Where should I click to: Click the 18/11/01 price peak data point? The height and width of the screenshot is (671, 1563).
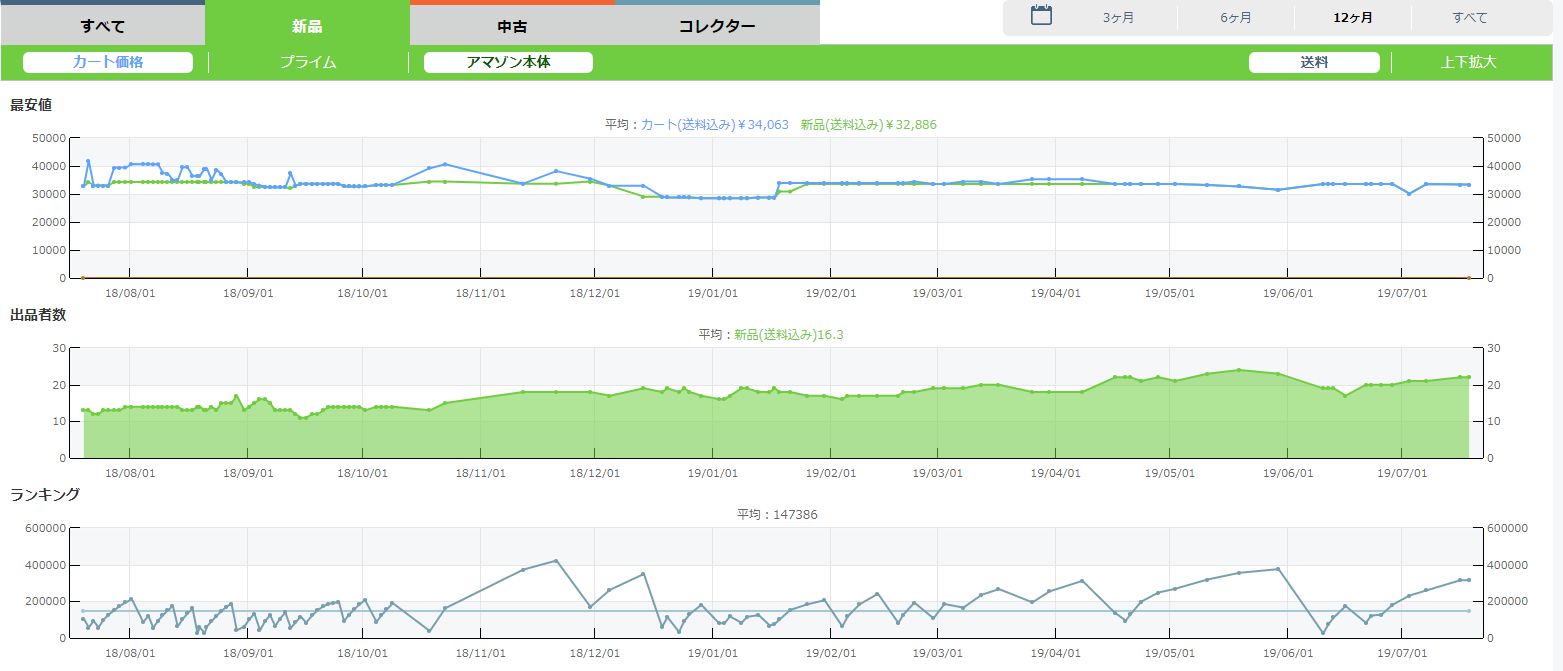(x=445, y=164)
